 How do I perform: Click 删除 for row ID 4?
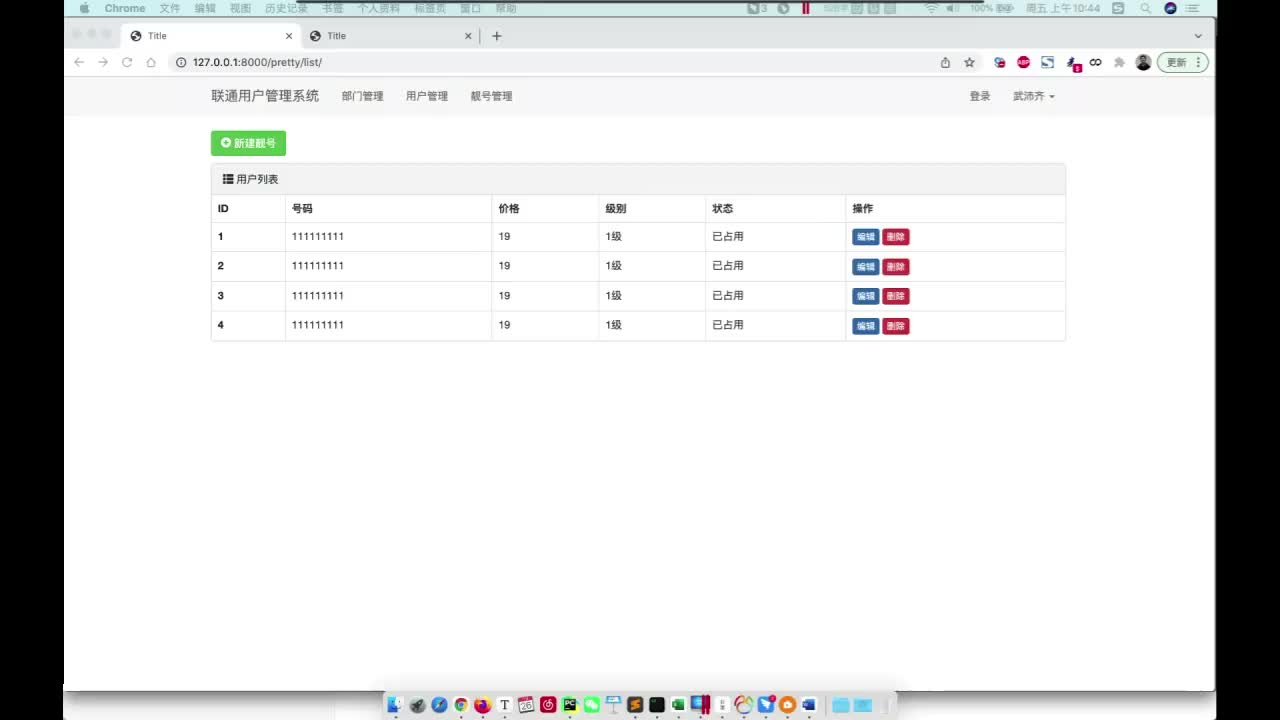point(896,326)
